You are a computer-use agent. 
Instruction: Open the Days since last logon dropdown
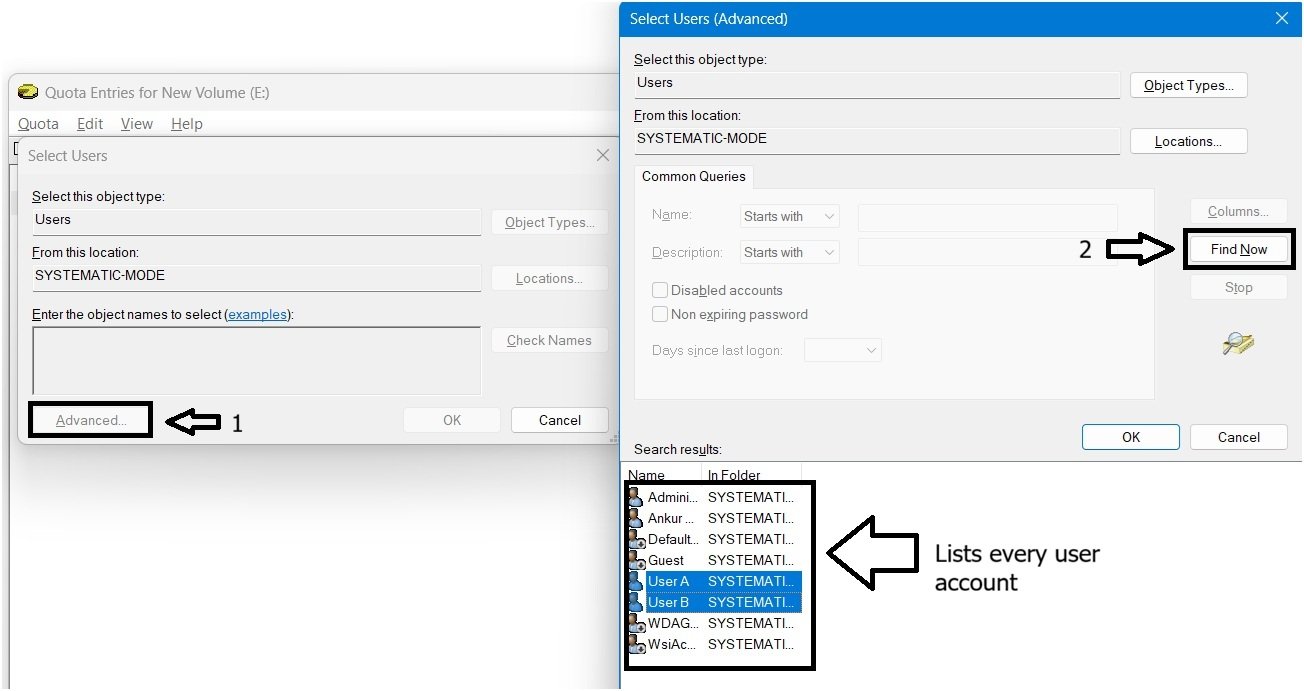[x=843, y=350]
